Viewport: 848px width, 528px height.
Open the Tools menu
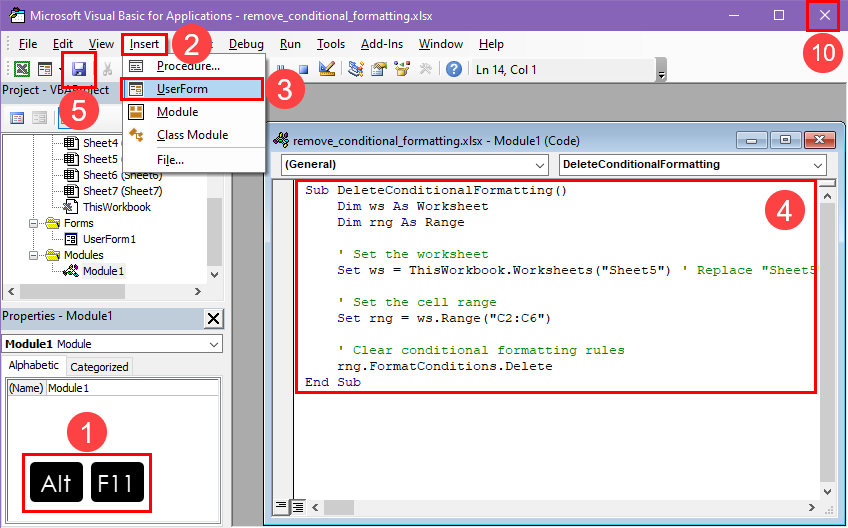tap(331, 44)
